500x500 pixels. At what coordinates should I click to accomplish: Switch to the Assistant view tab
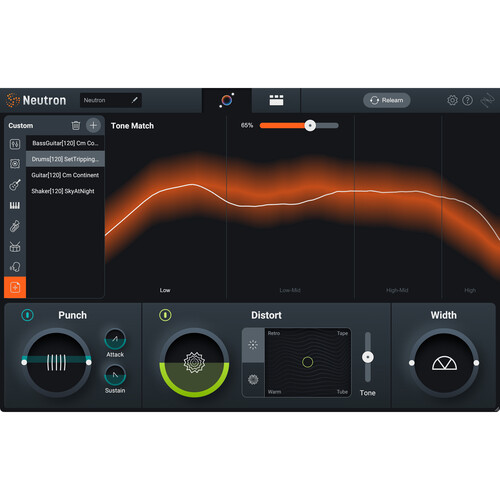point(227,100)
